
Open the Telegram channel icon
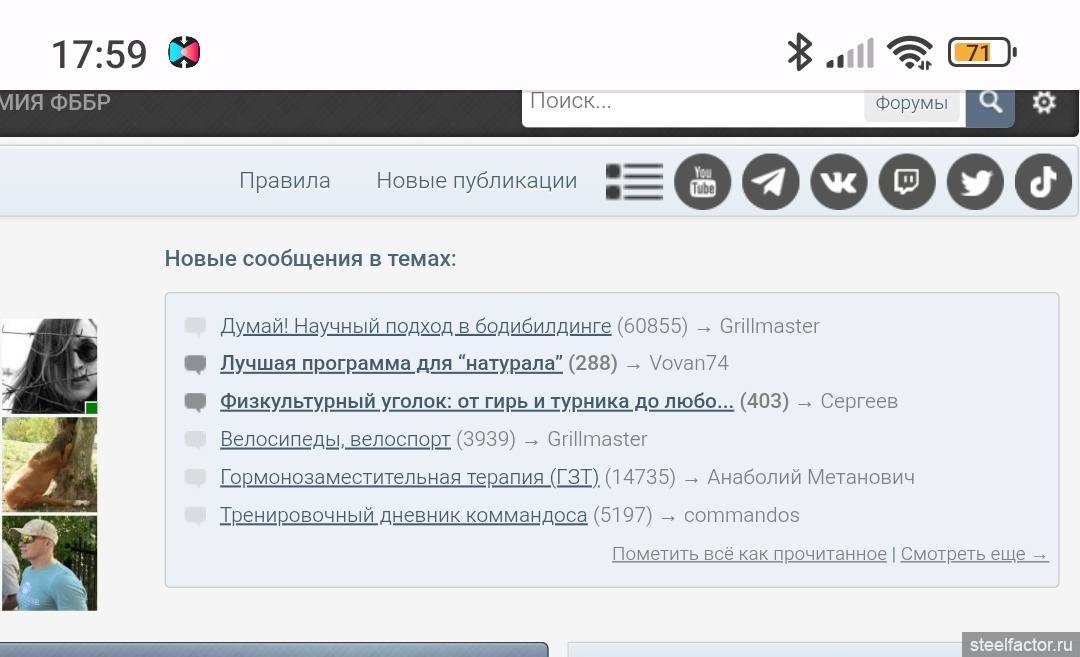[770, 182]
